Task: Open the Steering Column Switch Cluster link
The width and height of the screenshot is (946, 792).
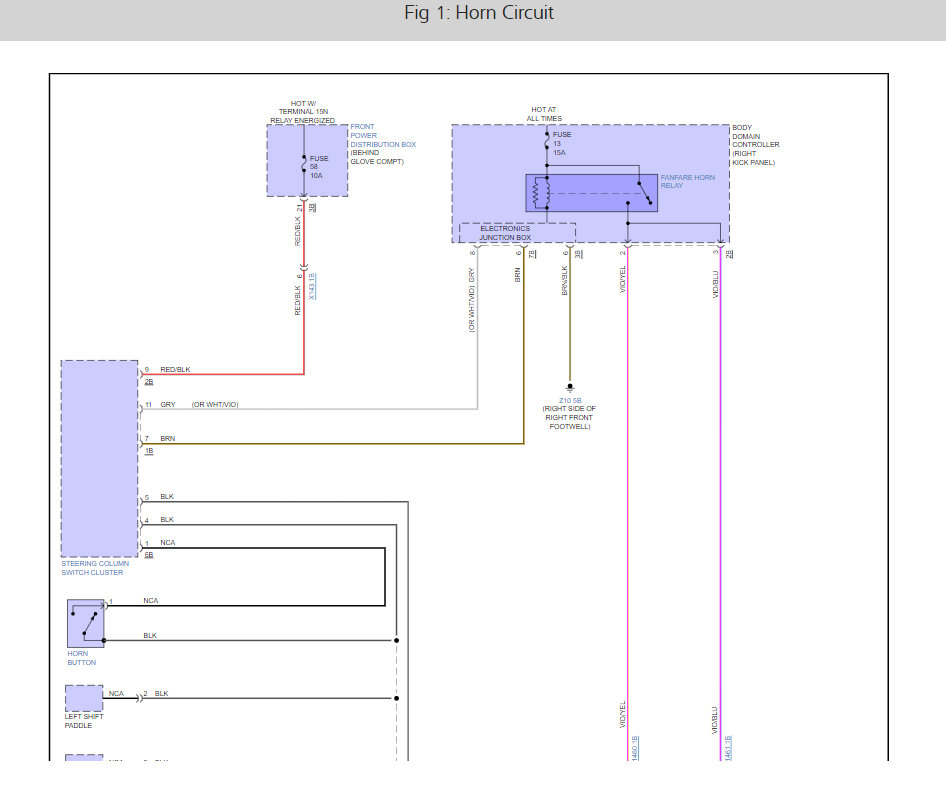Action: click(95, 568)
